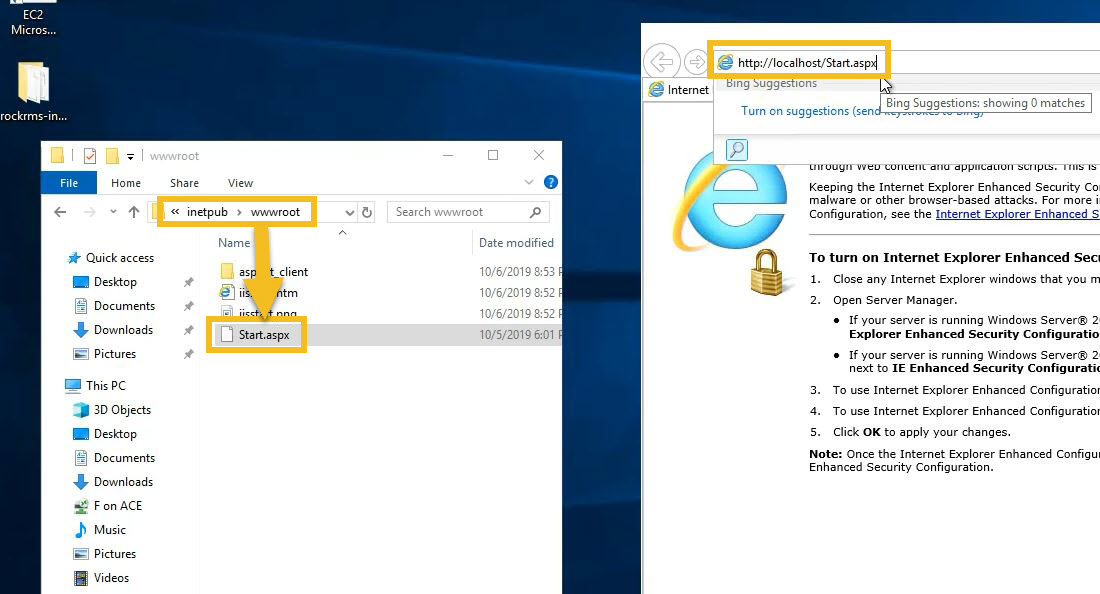Click wwwroot in the address breadcrumb
Viewport: 1100px width, 594px height.
click(x=275, y=212)
